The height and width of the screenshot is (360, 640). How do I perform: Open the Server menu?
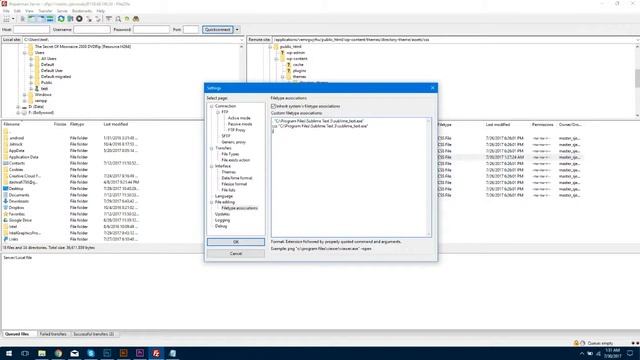click(x=62, y=11)
